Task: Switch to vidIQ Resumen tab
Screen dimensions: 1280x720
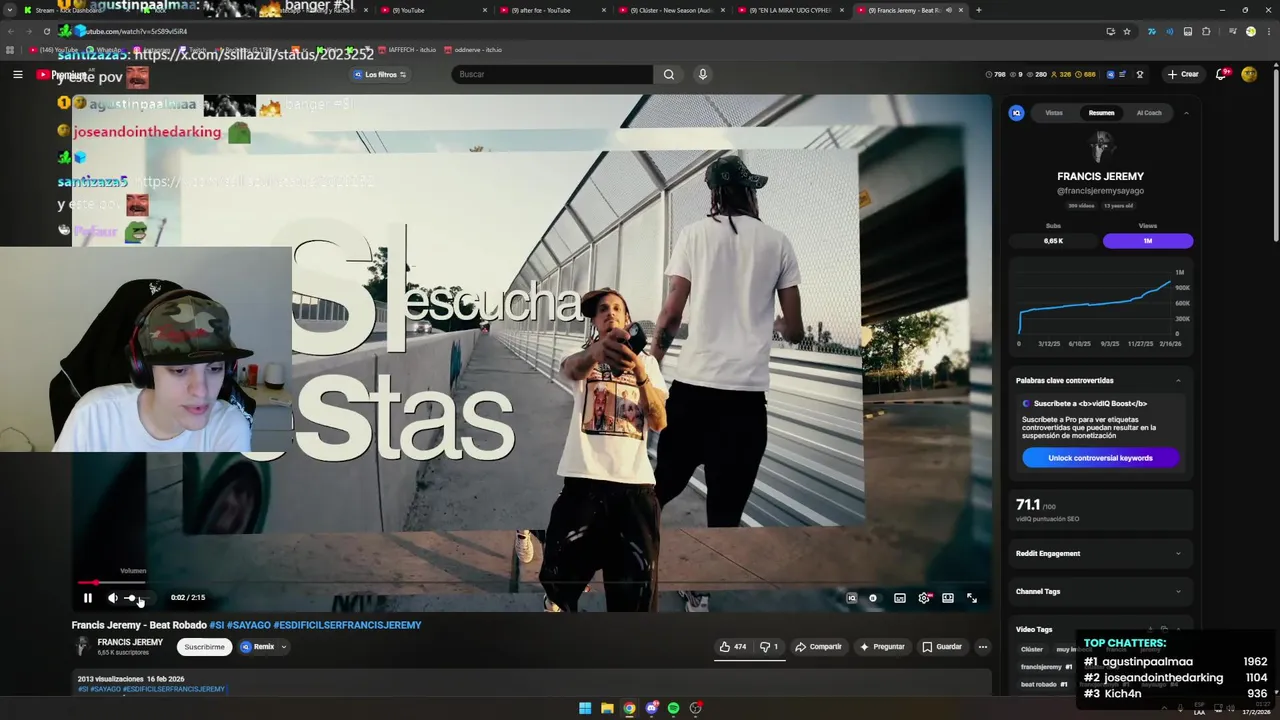Action: click(1101, 113)
